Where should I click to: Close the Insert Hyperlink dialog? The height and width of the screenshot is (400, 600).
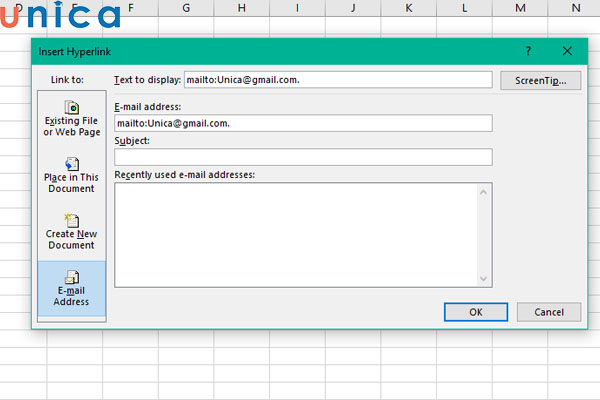coord(567,51)
